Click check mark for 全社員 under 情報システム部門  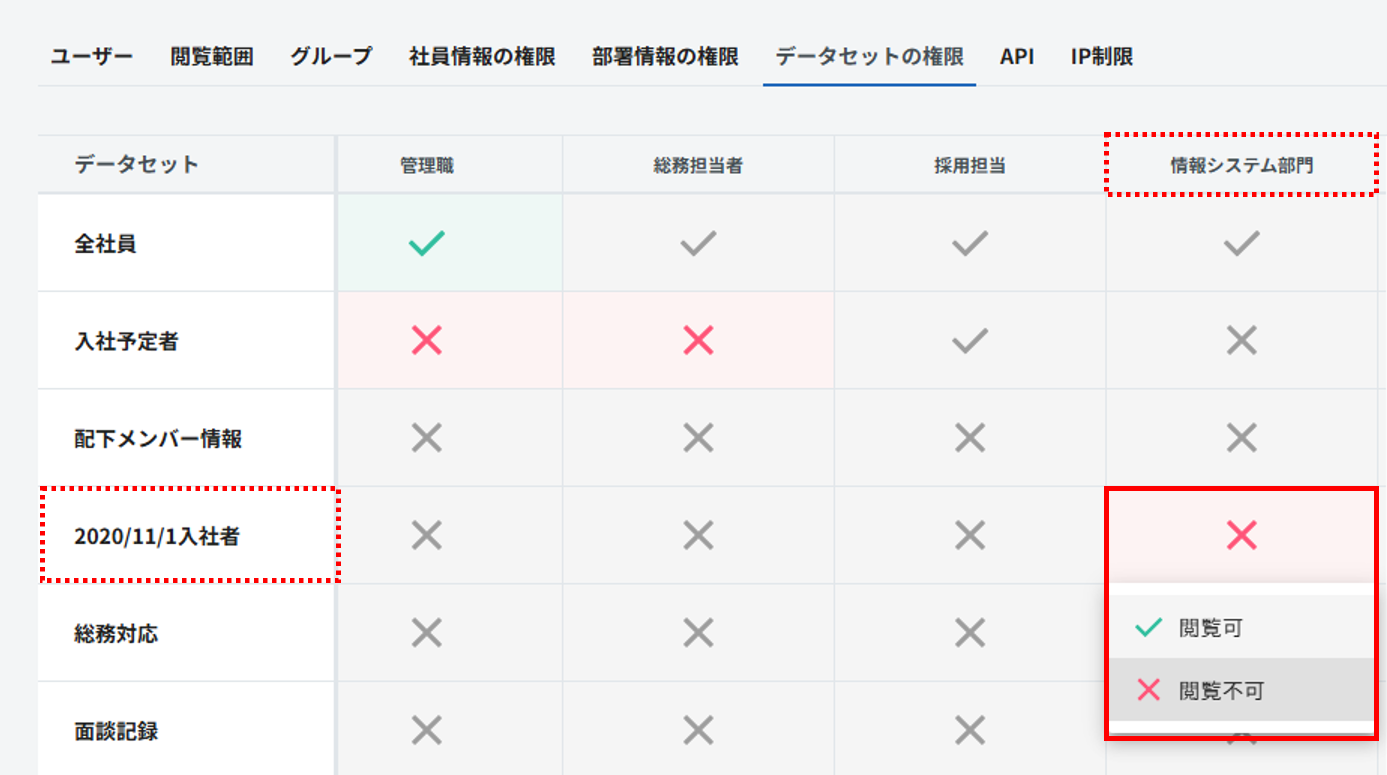(x=1241, y=243)
